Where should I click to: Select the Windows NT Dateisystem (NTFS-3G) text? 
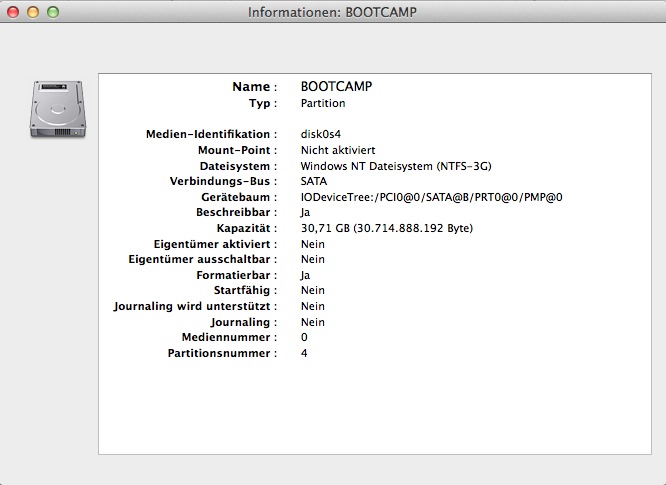pyautogui.click(x=397, y=166)
